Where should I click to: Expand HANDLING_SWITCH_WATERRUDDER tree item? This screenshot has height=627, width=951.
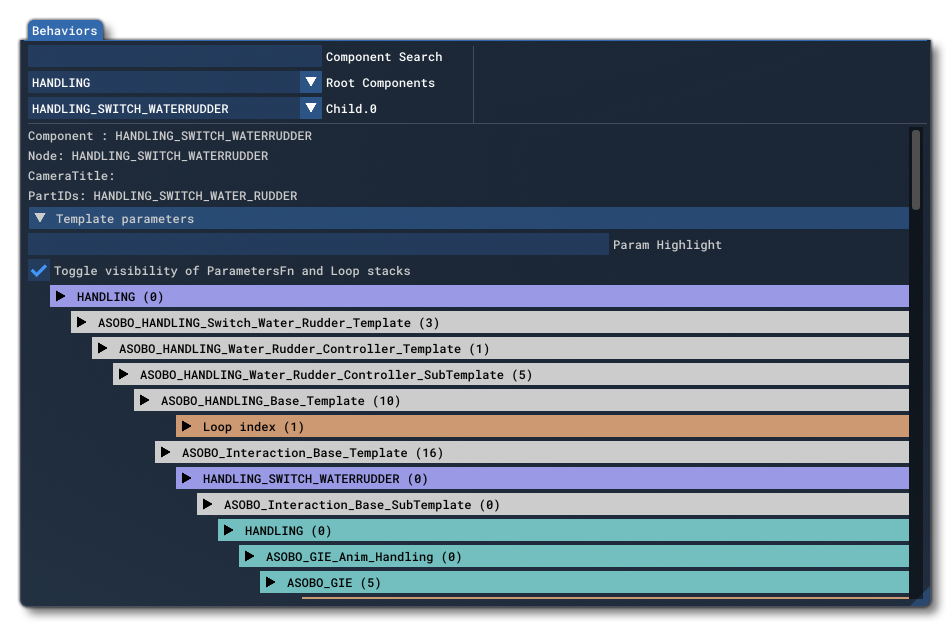(184, 478)
